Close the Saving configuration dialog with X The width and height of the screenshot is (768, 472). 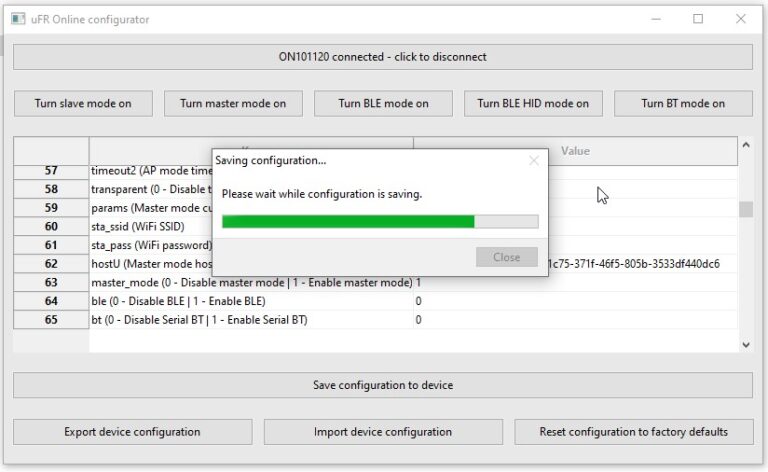click(x=534, y=161)
